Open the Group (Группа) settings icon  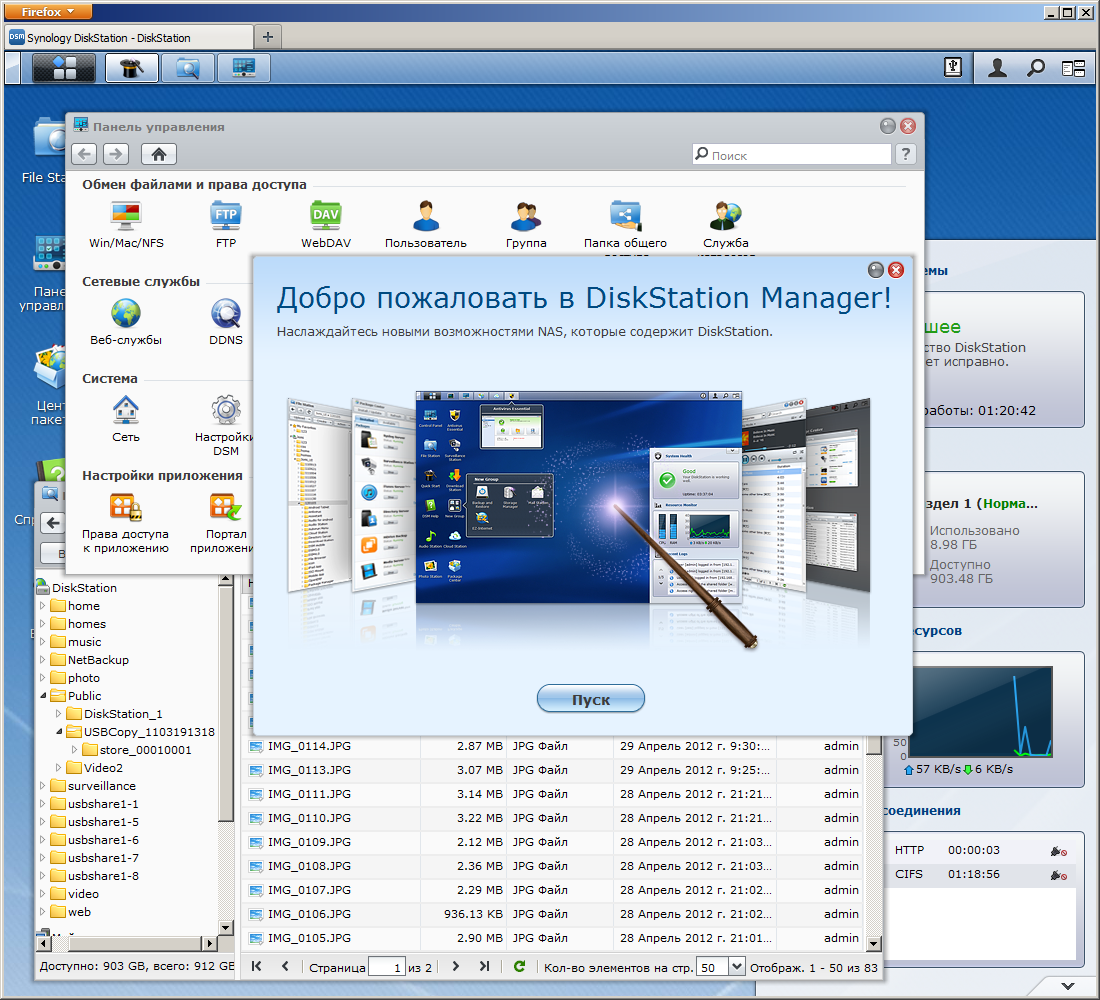pos(525,216)
